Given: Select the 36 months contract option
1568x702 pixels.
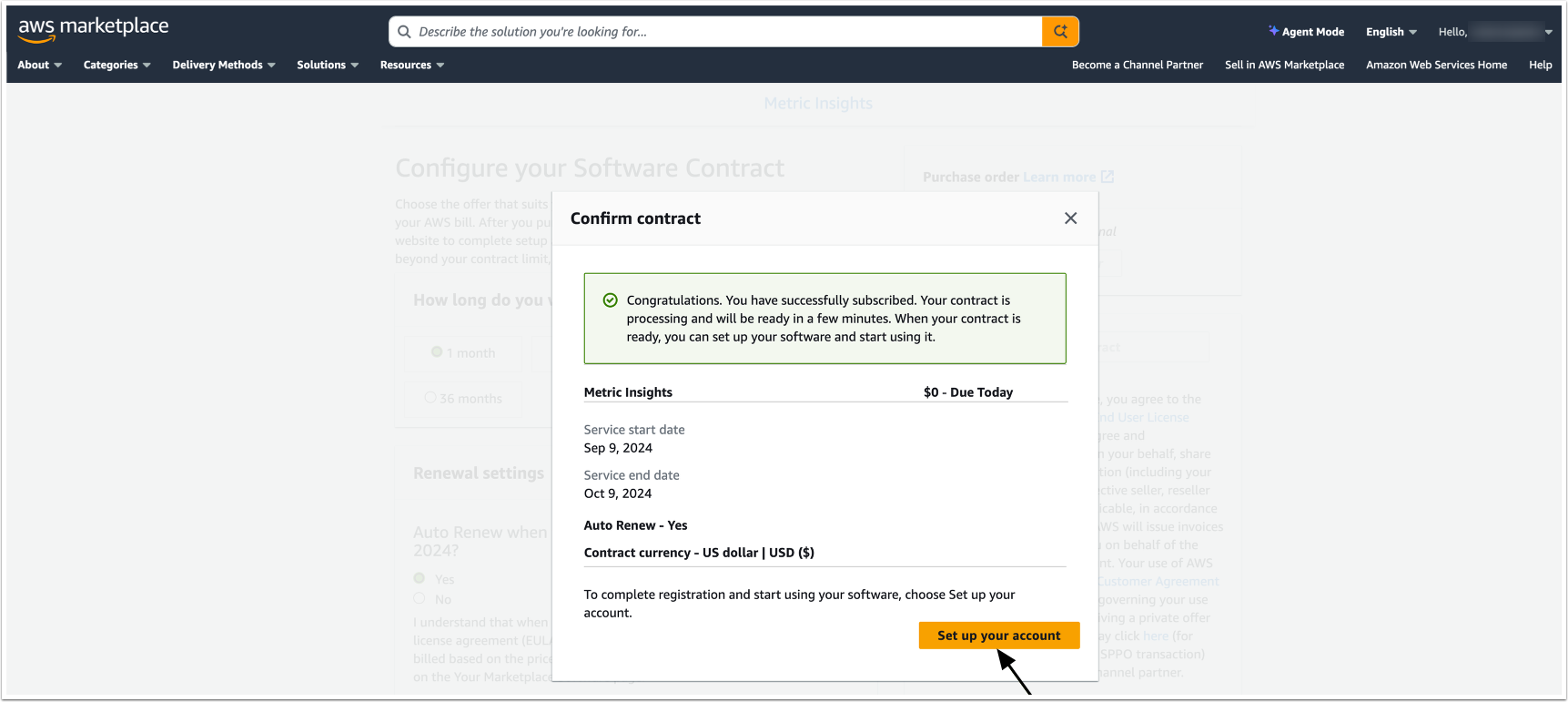Looking at the screenshot, I should 430,398.
